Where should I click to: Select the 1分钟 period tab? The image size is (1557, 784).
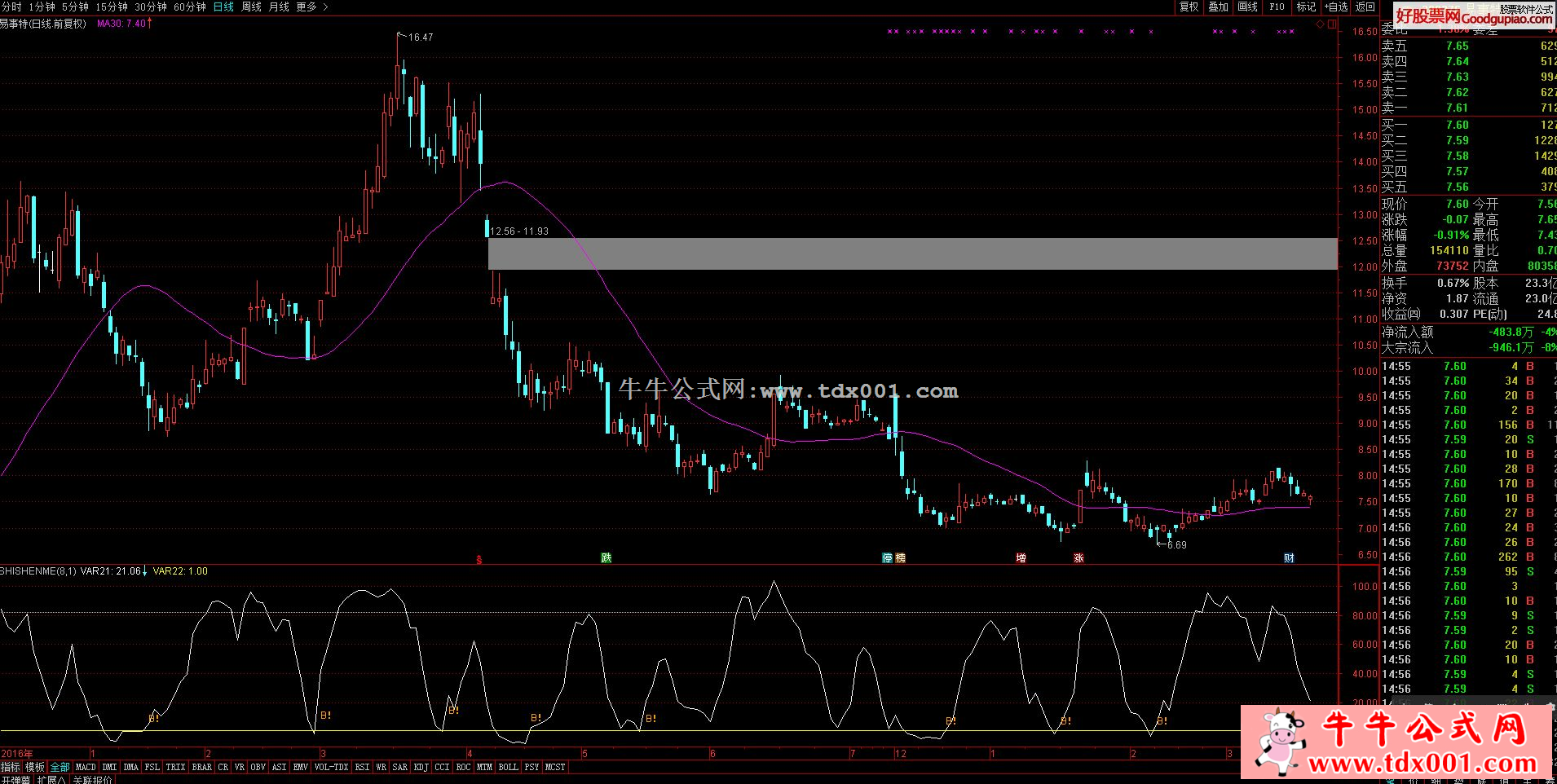(x=42, y=7)
